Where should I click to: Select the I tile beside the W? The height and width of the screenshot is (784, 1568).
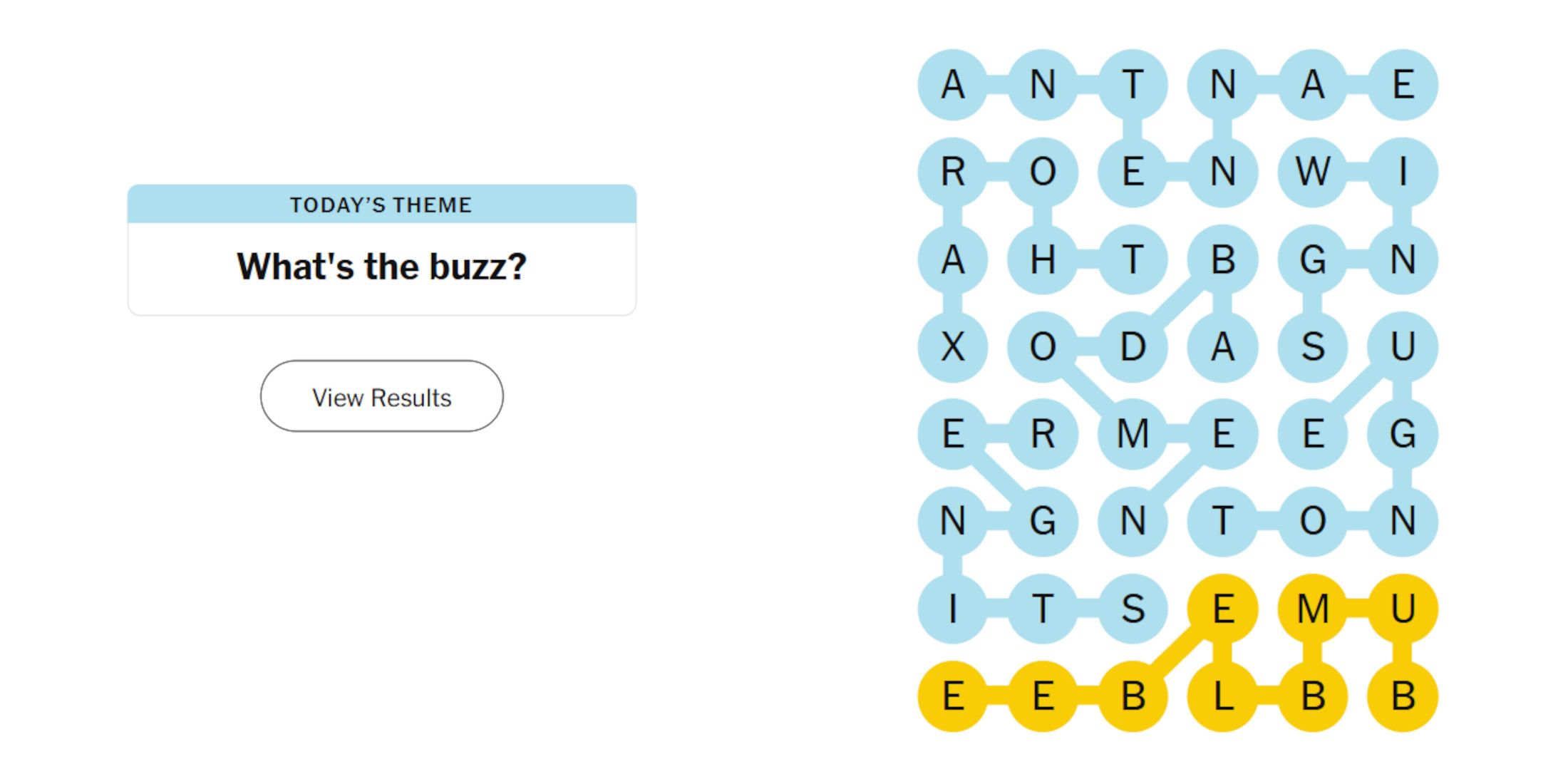(x=1403, y=172)
